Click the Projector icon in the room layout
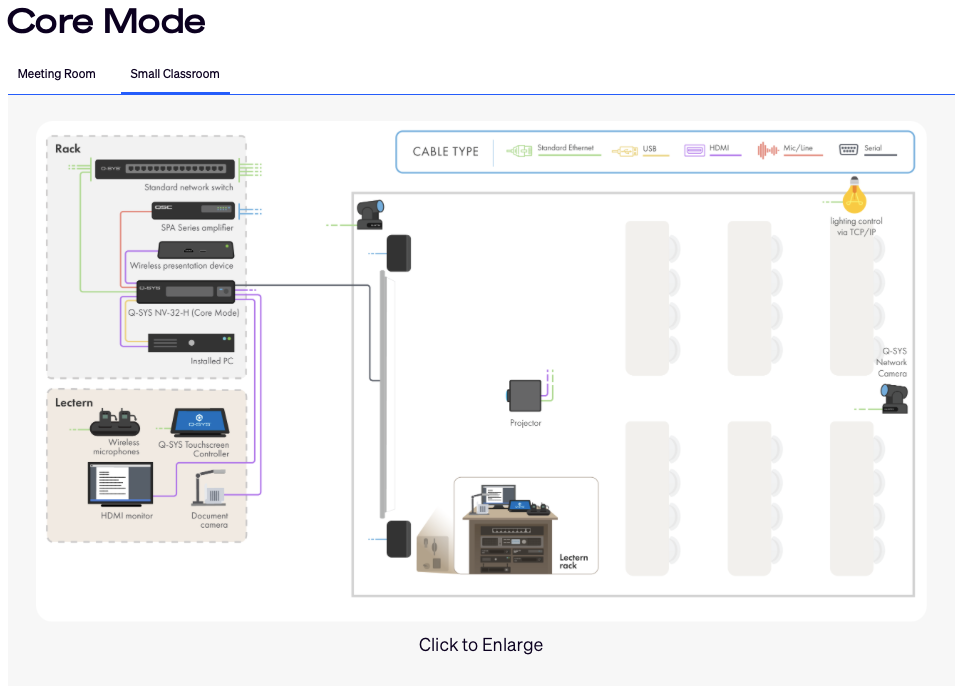Viewport: 967px width, 700px height. coord(525,396)
